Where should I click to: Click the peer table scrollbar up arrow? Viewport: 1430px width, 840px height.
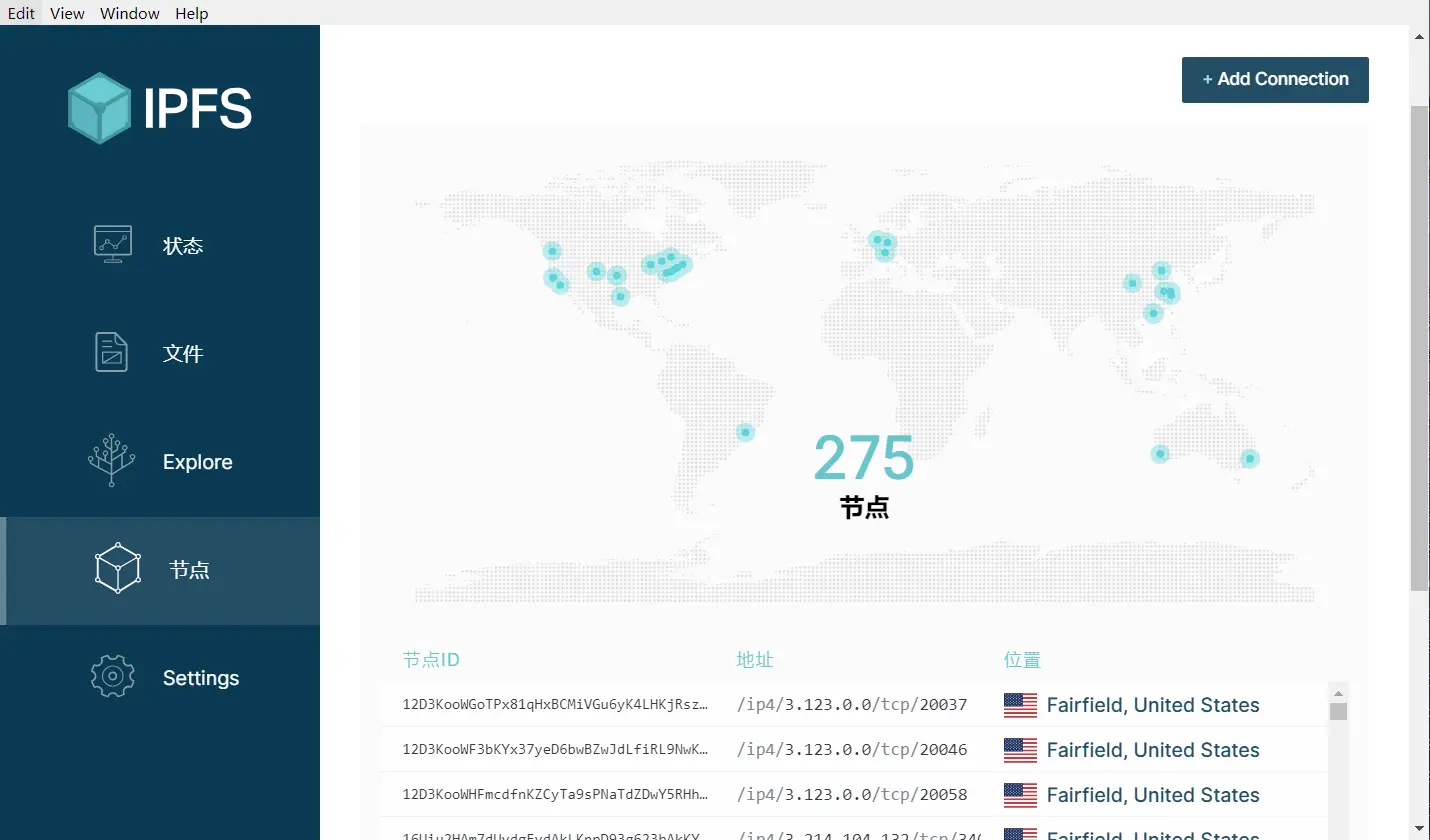coord(1339,693)
